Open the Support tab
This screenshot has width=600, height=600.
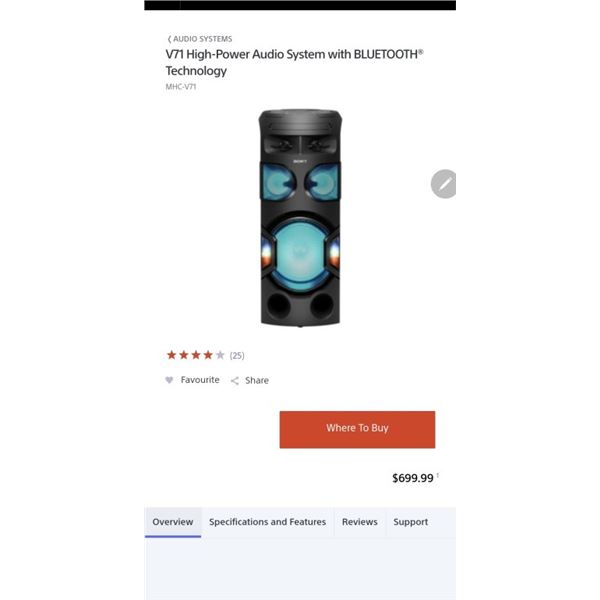(411, 522)
